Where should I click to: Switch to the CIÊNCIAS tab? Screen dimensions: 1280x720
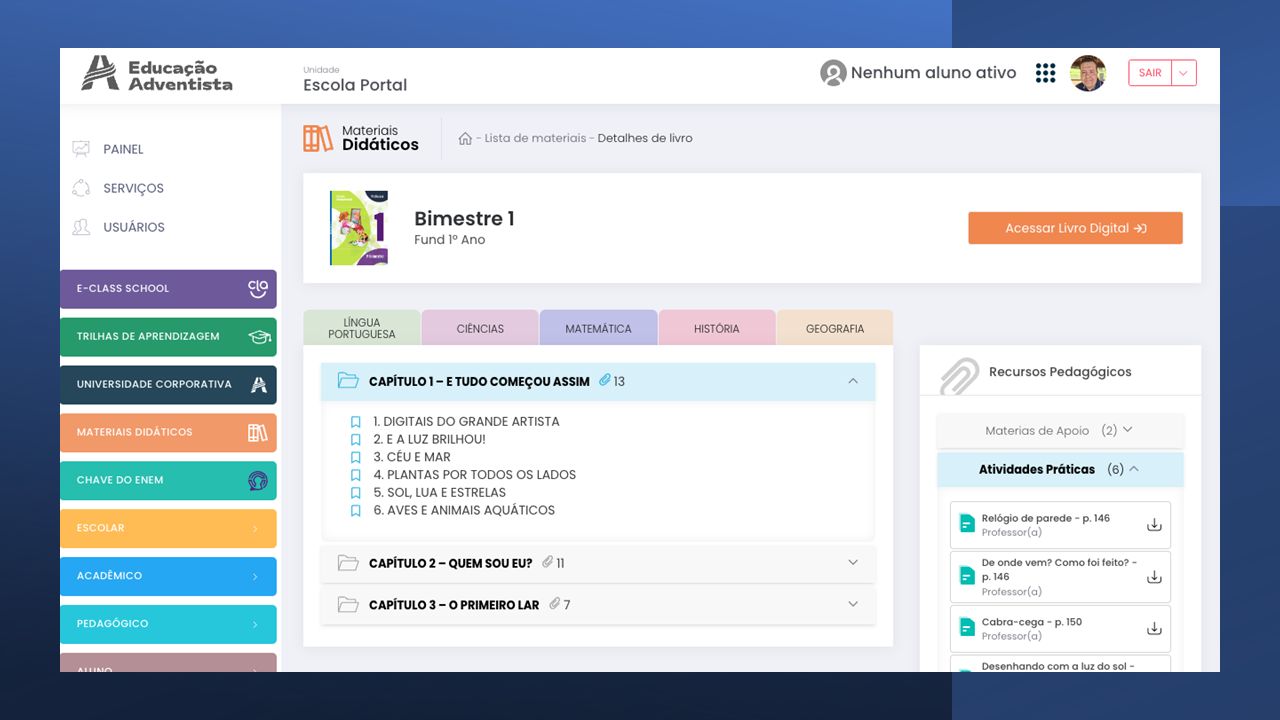tap(480, 328)
